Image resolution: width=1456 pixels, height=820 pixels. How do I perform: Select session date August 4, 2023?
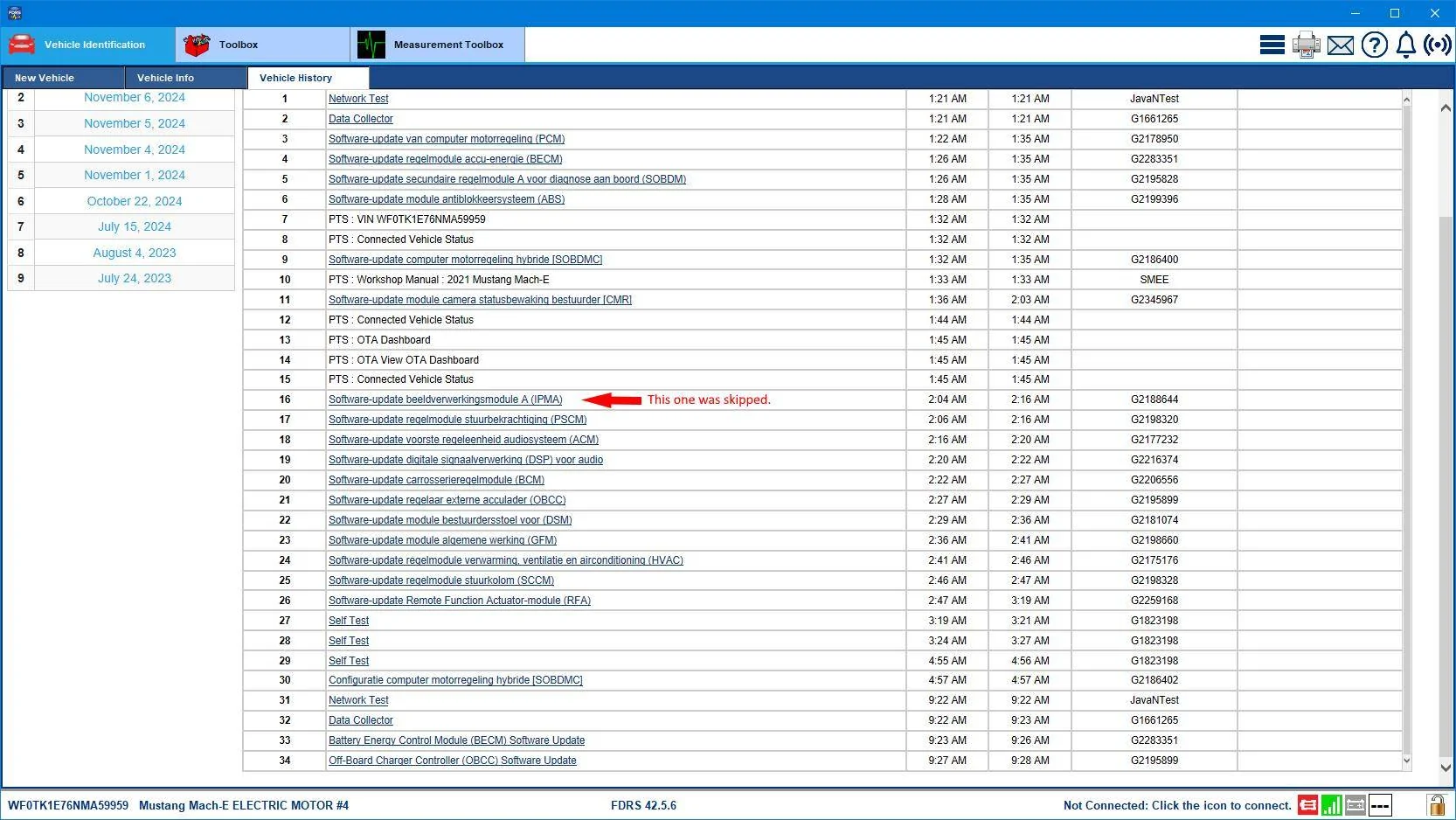(135, 253)
